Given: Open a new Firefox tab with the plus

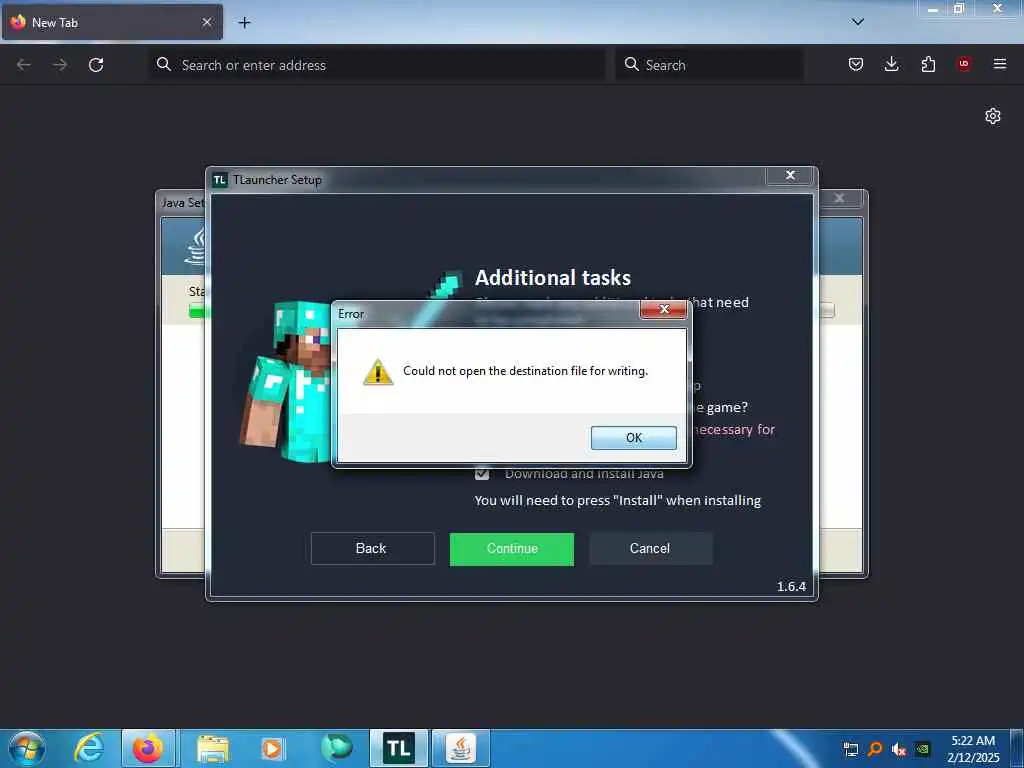Looking at the screenshot, I should pyautogui.click(x=244, y=23).
